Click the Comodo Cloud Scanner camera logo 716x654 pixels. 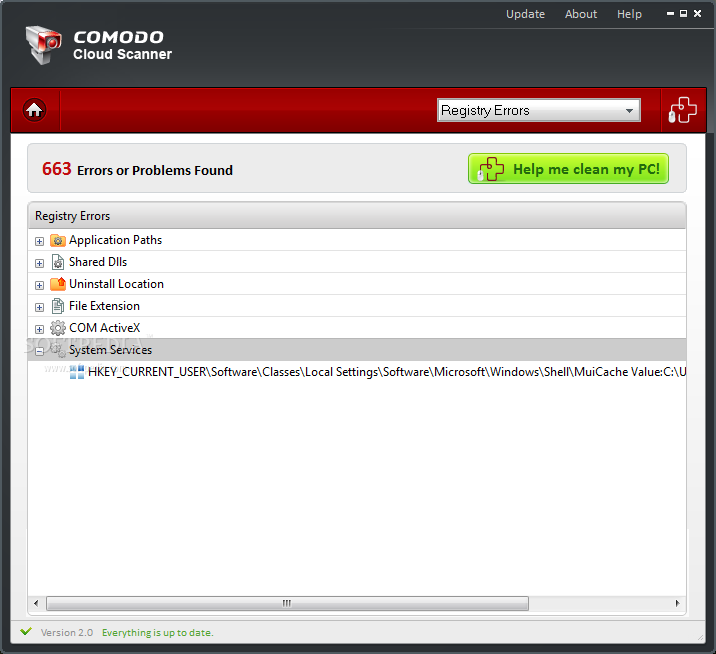(x=43, y=45)
